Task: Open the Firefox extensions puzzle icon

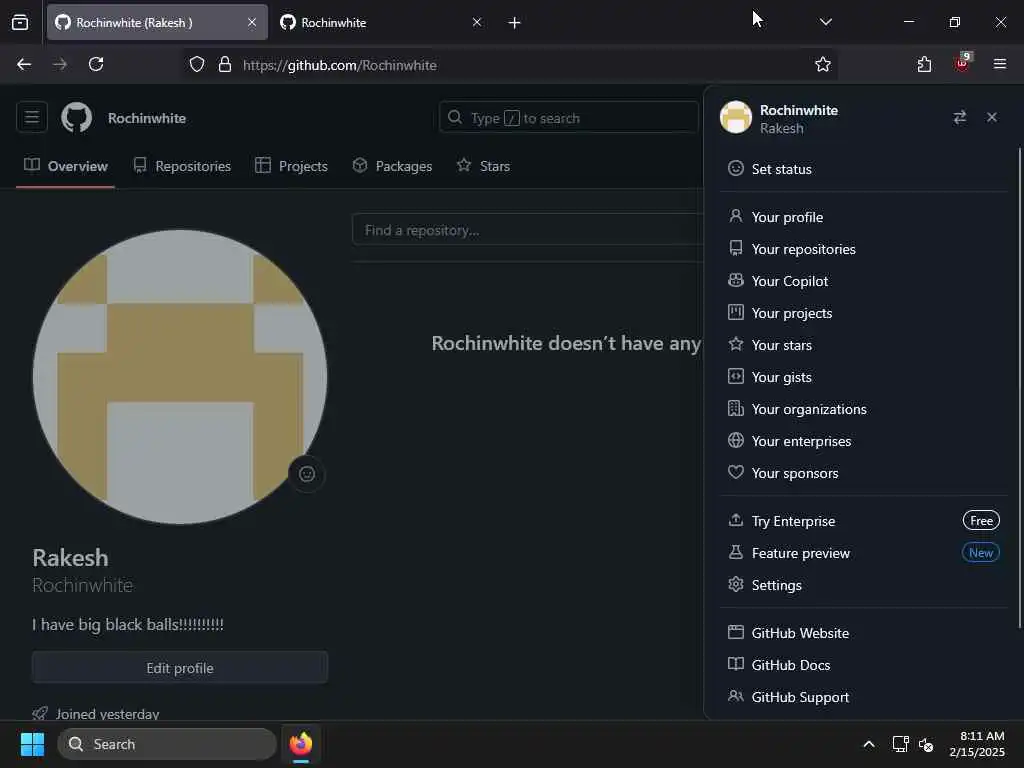Action: click(924, 64)
